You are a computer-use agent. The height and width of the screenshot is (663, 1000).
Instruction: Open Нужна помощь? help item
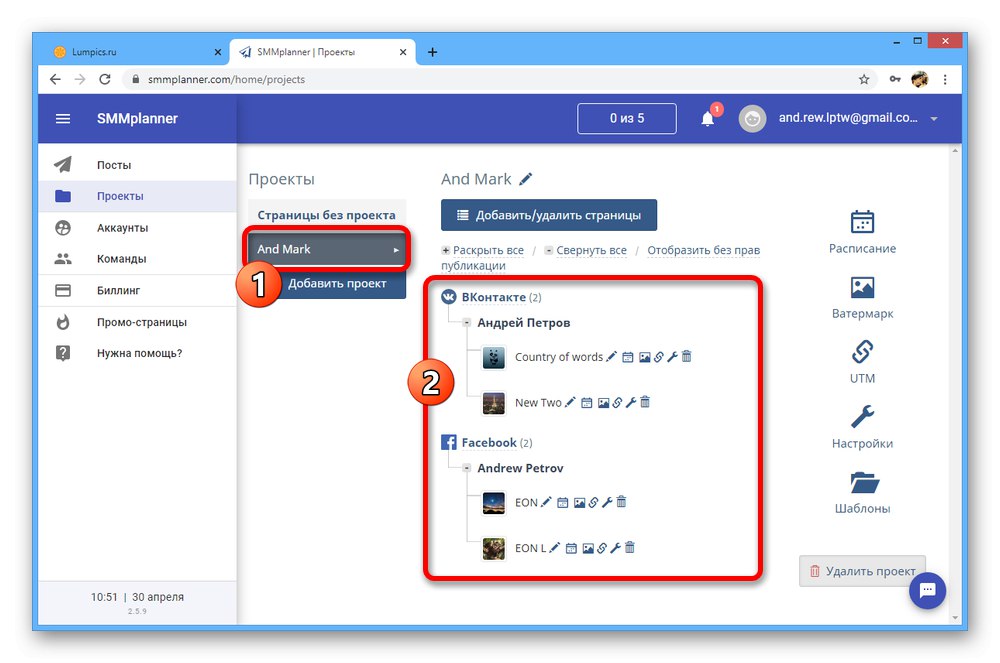click(138, 353)
